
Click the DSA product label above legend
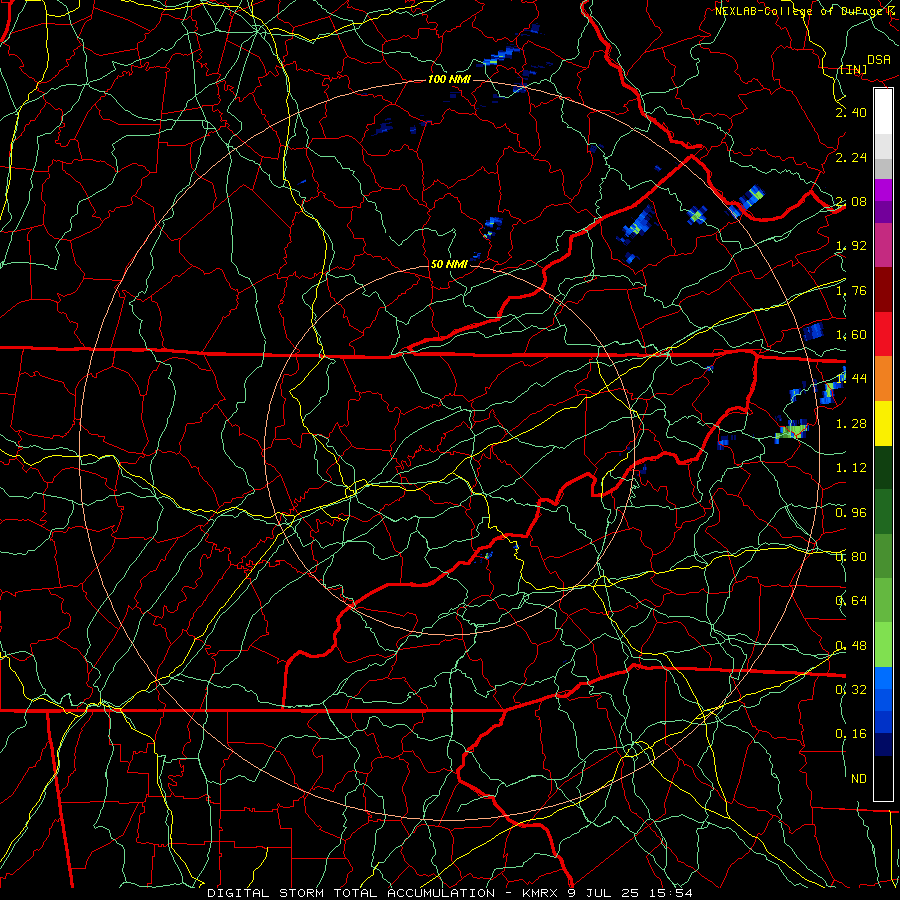click(879, 60)
